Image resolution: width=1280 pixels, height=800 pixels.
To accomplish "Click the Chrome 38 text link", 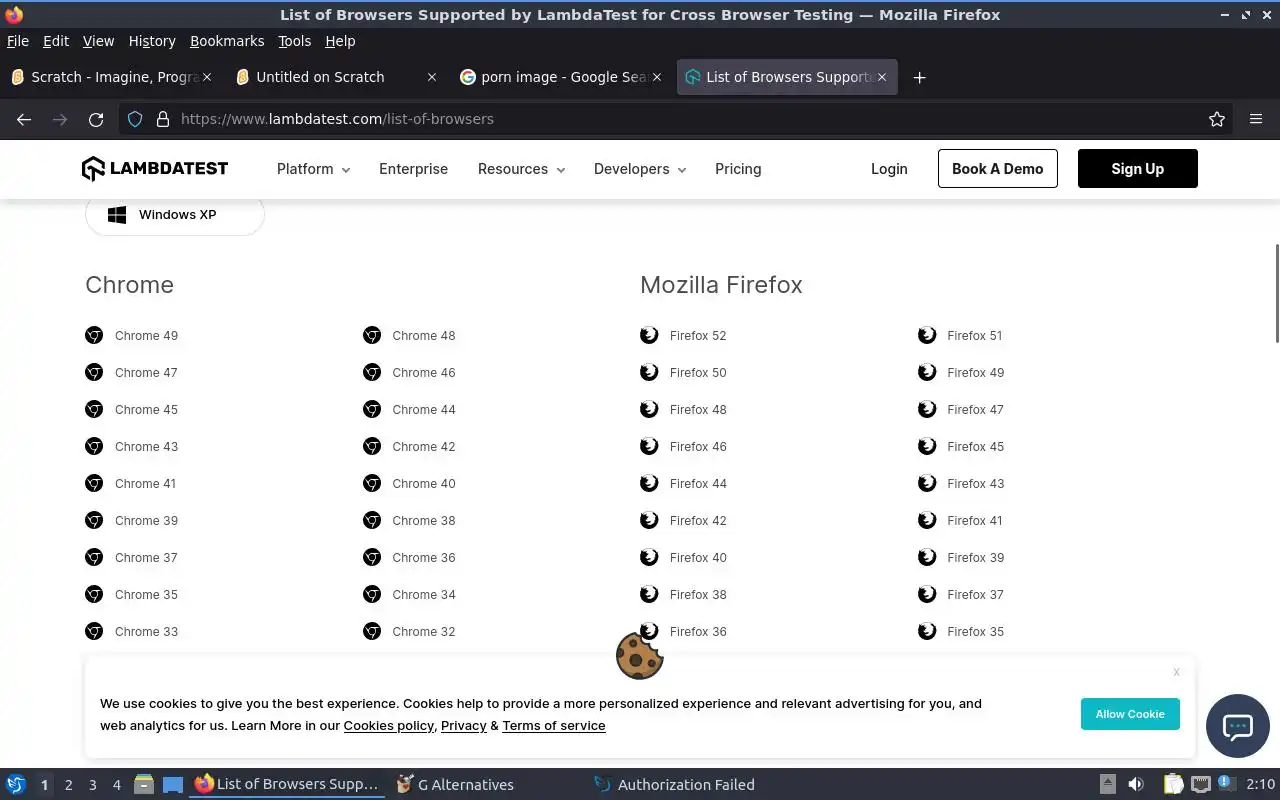I will [424, 521].
